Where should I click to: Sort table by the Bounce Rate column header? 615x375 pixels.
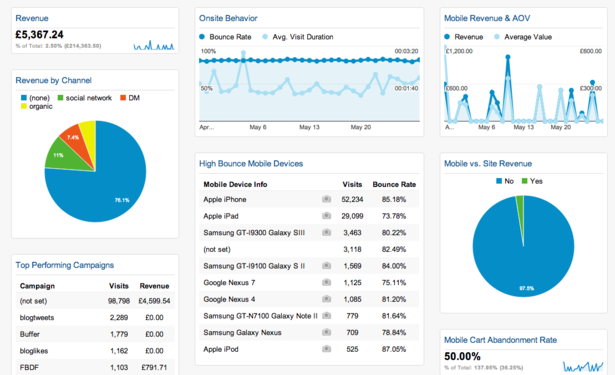tap(394, 184)
